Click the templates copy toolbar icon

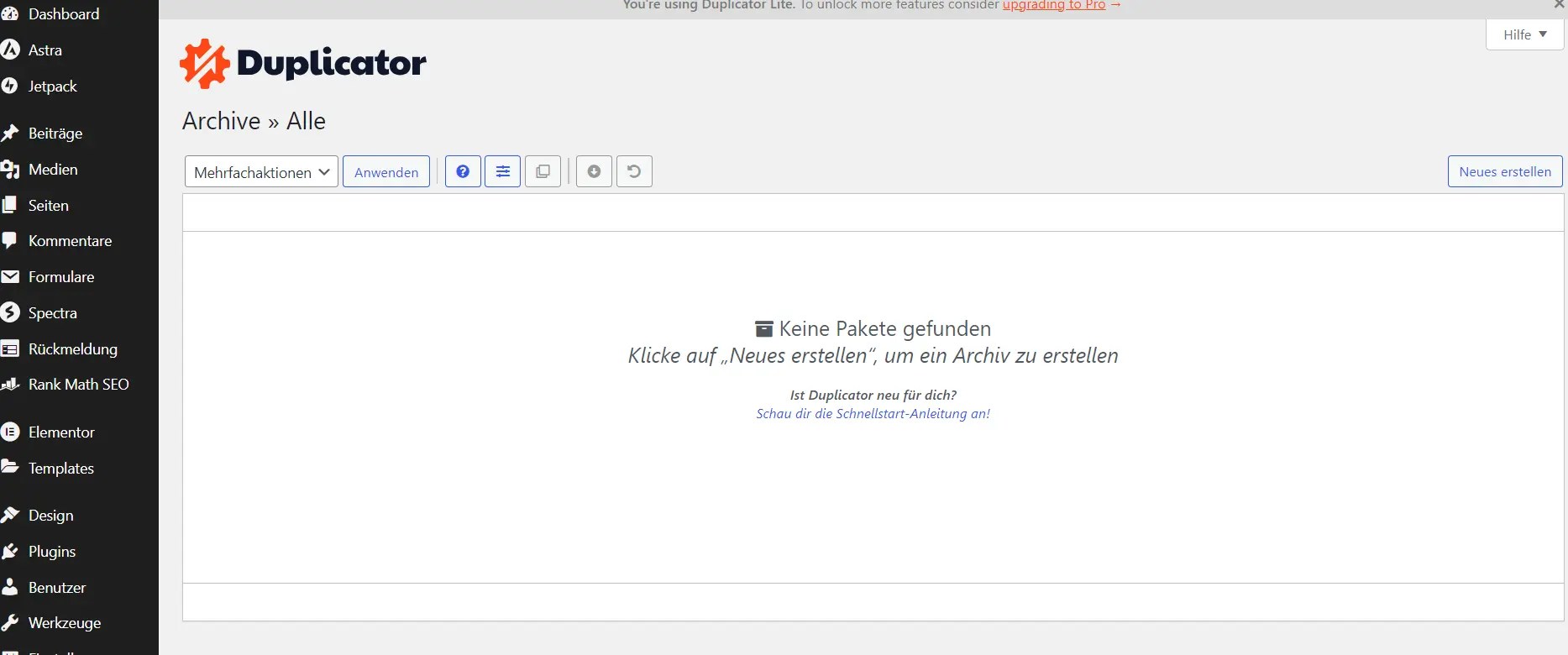(x=543, y=171)
